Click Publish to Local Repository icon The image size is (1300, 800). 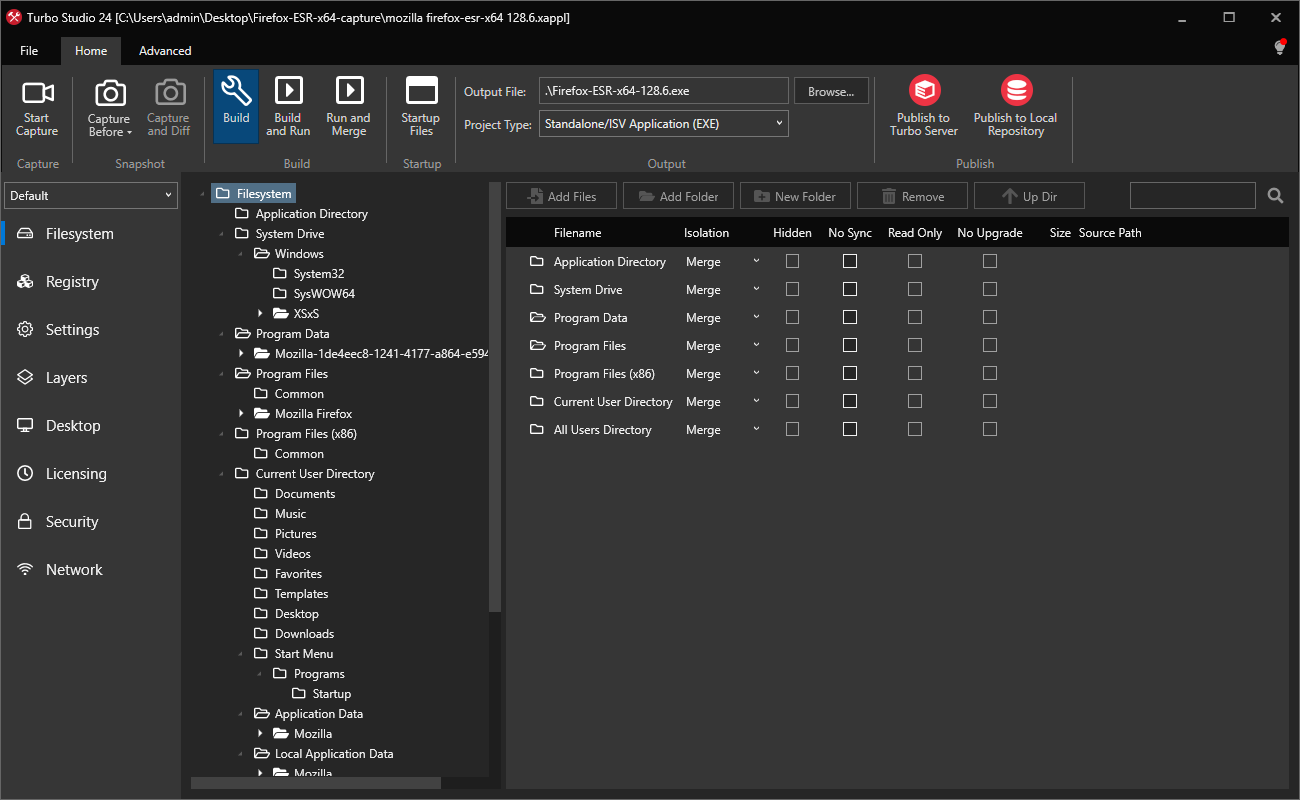point(1015,91)
